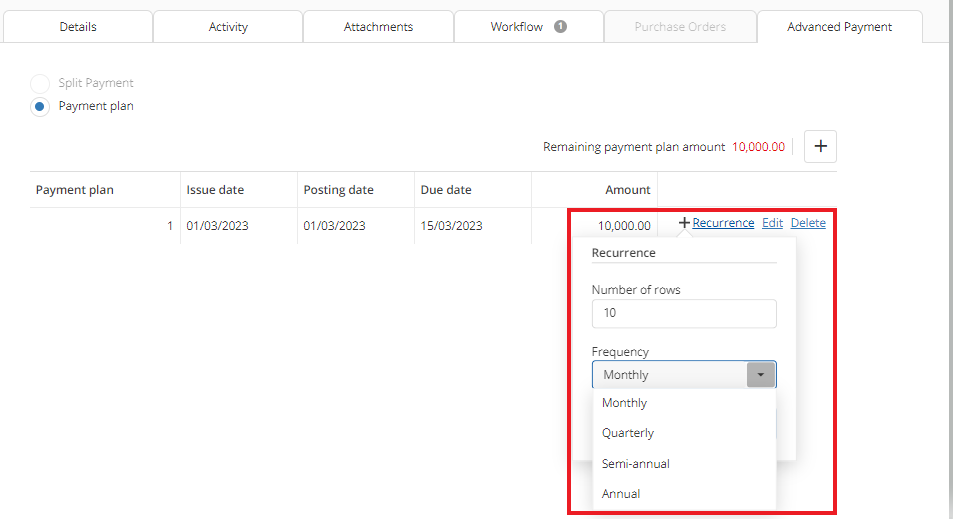Choose Quarterly from the frequency list
This screenshot has height=519, width=953.
pos(628,433)
